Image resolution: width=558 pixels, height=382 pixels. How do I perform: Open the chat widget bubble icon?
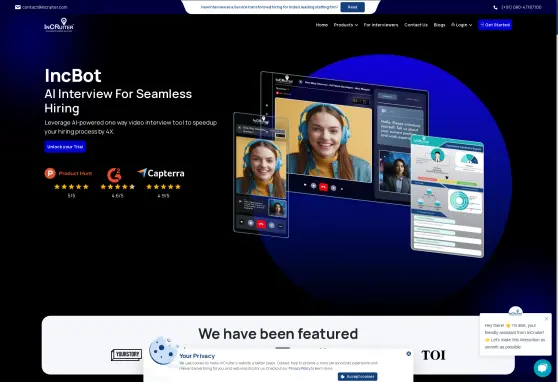(542, 368)
